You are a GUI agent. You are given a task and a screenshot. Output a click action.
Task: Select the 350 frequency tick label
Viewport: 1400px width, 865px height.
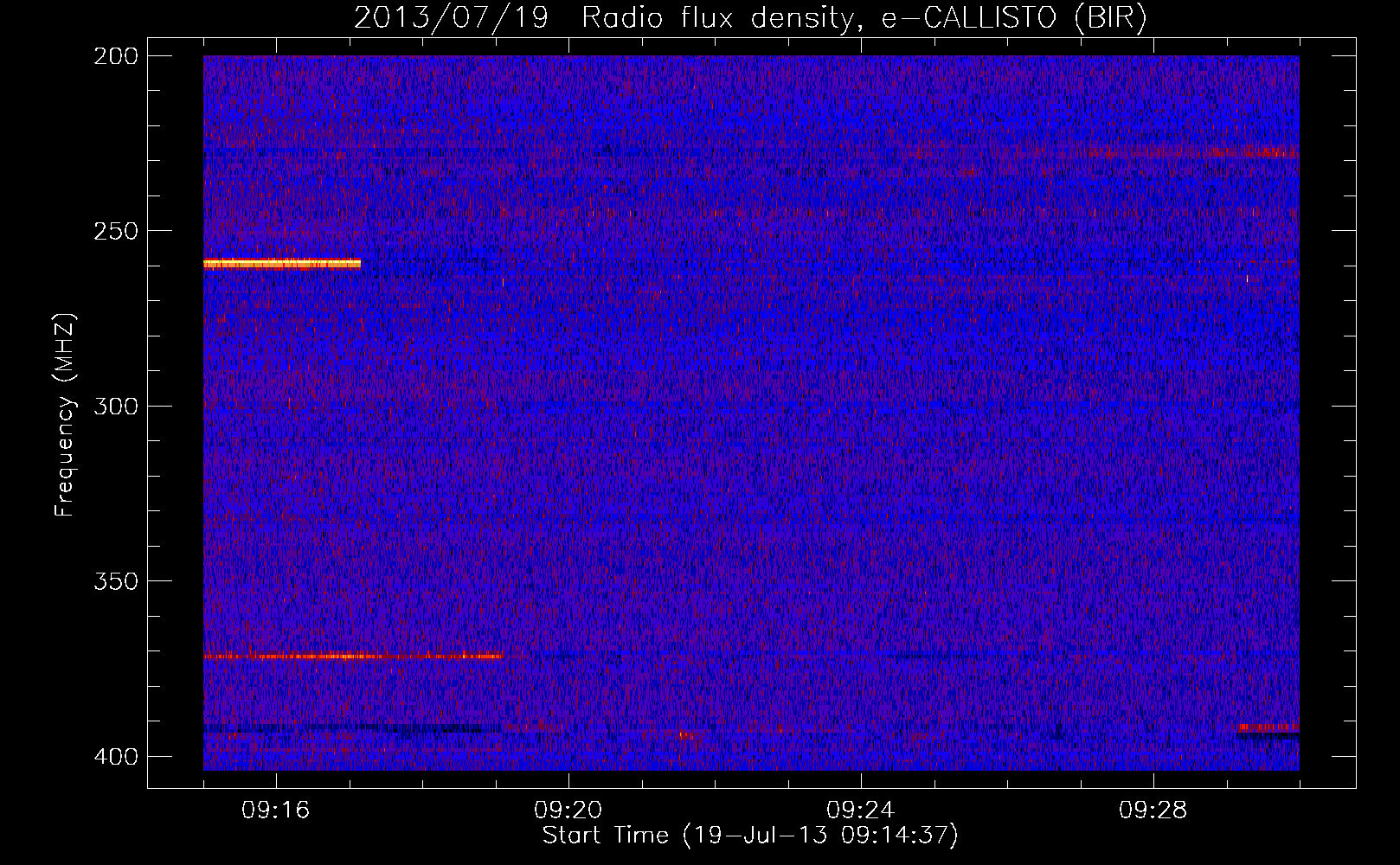click(115, 581)
